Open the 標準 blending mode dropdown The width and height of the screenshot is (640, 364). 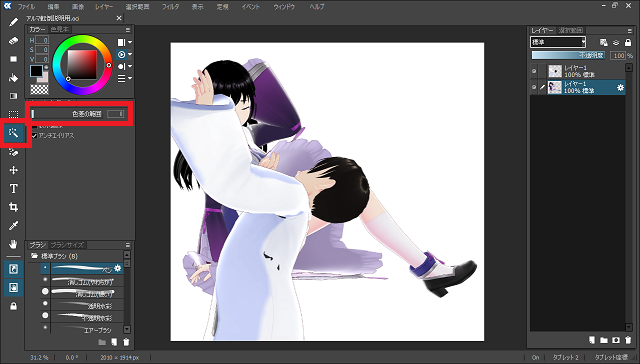pos(558,42)
